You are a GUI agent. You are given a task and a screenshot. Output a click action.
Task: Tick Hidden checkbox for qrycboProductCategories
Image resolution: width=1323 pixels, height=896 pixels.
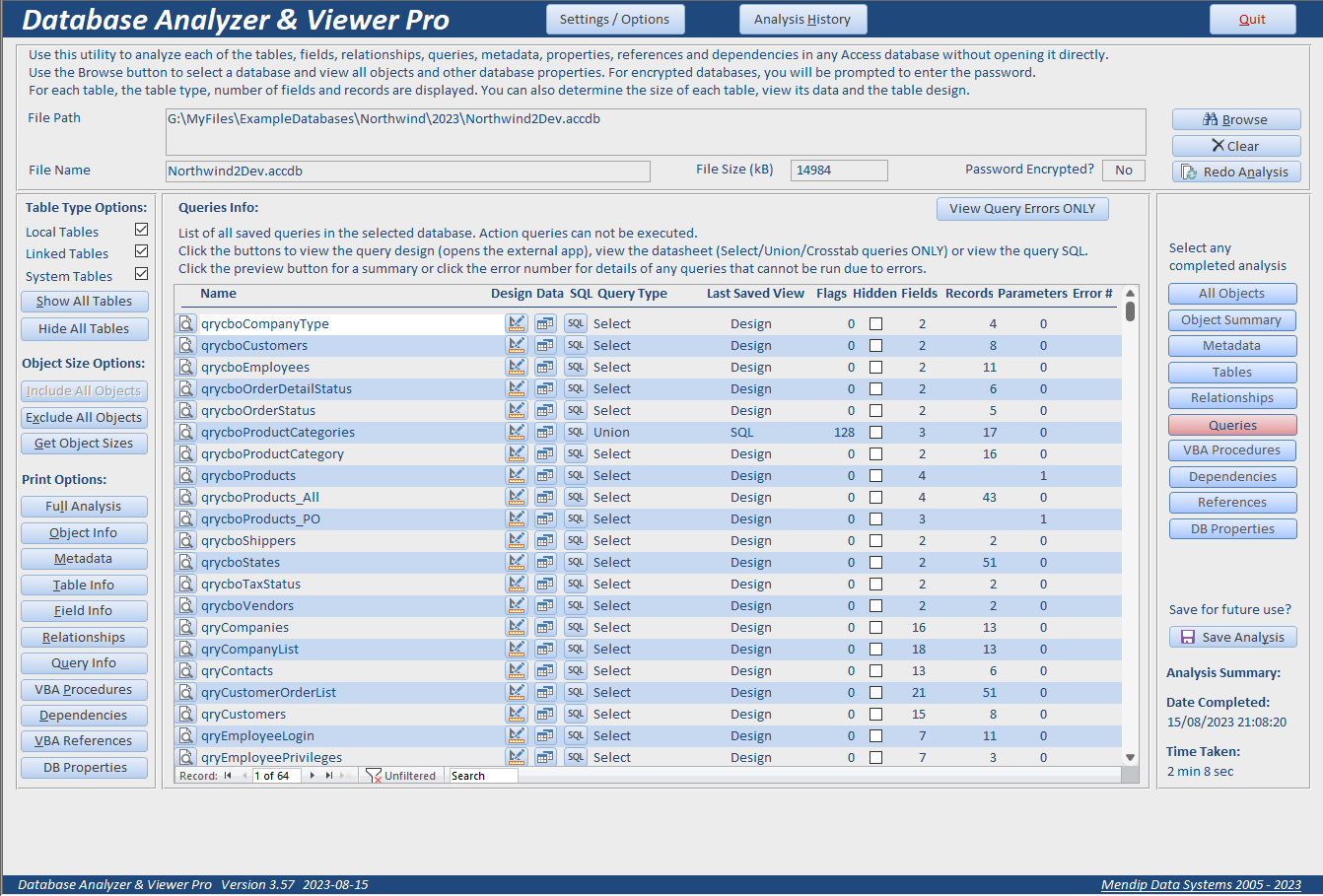875,432
